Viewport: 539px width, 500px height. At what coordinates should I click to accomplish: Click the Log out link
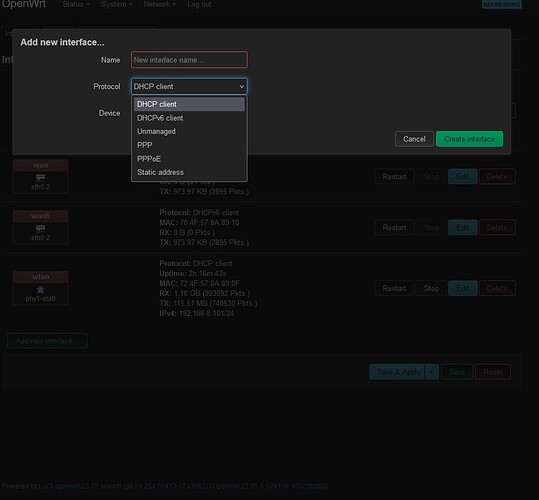coord(199,4)
